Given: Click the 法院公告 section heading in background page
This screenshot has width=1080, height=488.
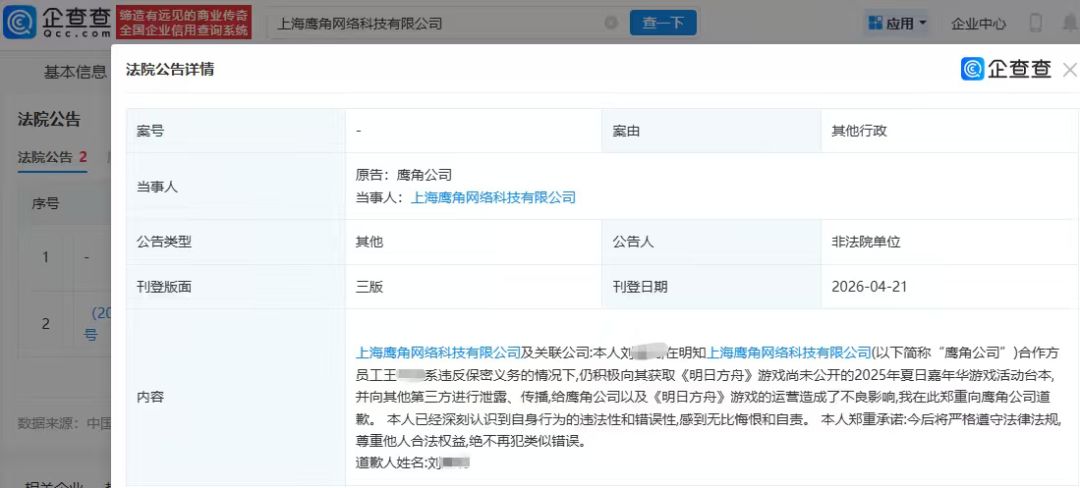Looking at the screenshot, I should click(49, 120).
